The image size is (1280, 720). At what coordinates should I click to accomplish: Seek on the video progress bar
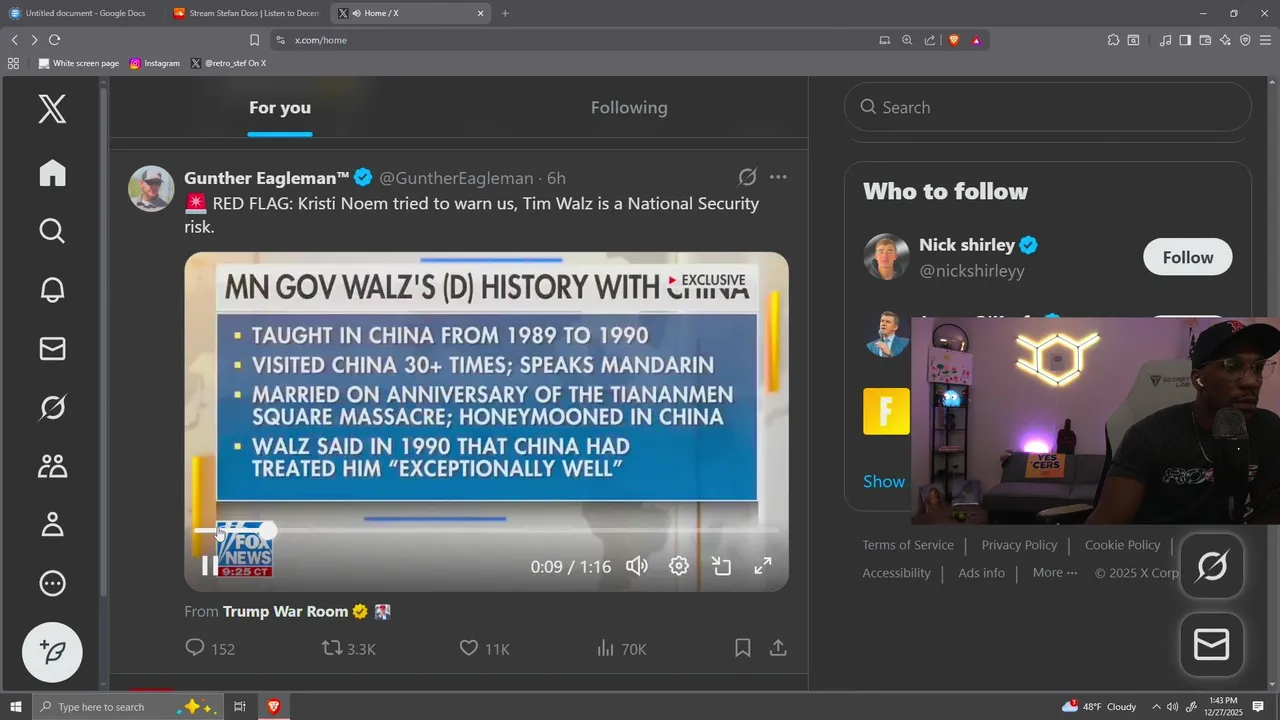pos(486,530)
